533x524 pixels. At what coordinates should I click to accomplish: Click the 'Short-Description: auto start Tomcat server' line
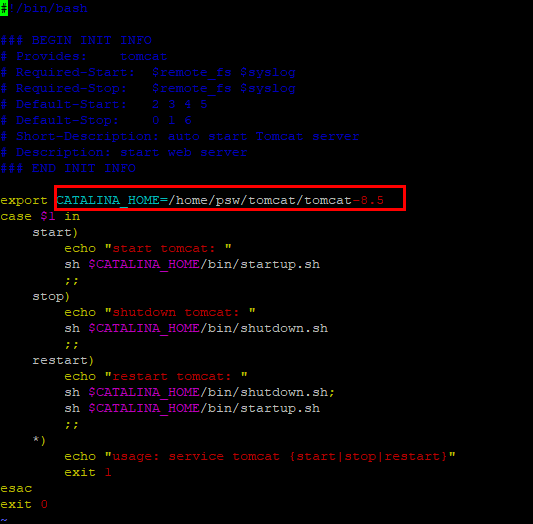[x=180, y=136]
